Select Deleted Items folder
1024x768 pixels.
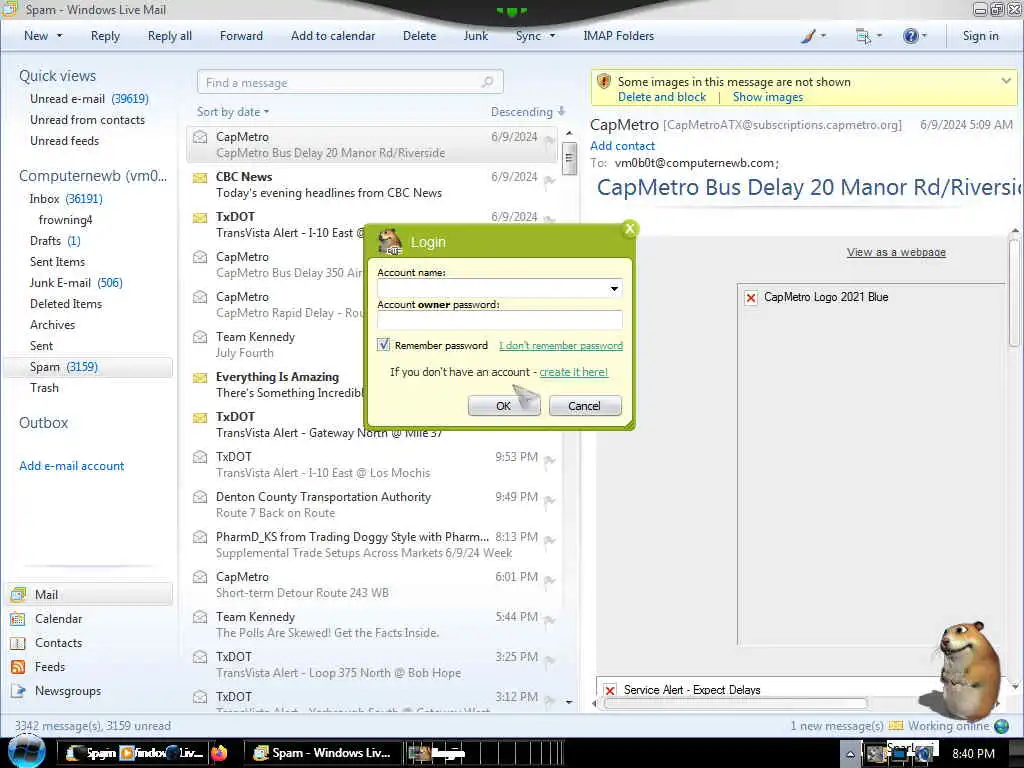65,304
